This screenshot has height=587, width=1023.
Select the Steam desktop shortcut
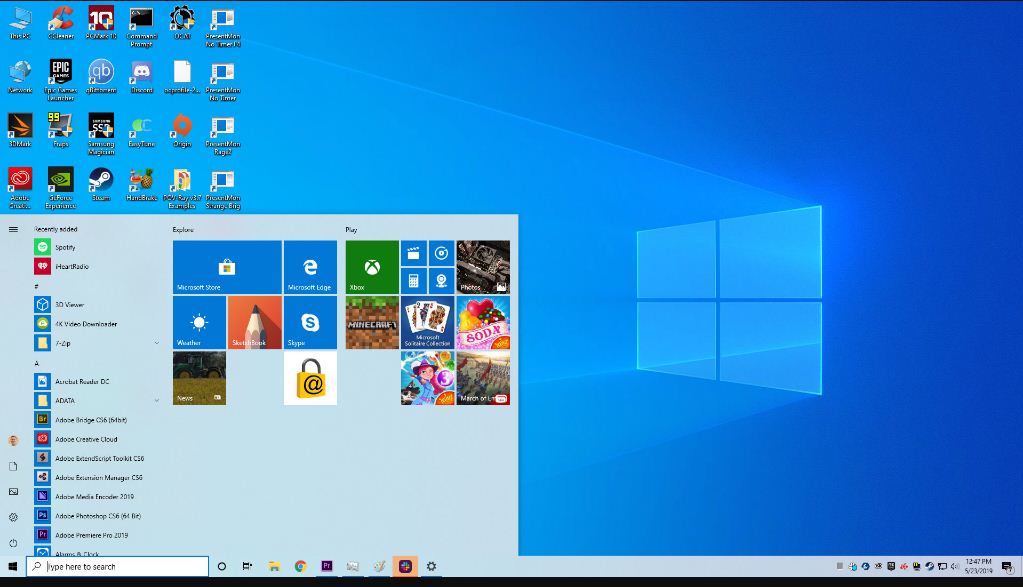pos(101,185)
